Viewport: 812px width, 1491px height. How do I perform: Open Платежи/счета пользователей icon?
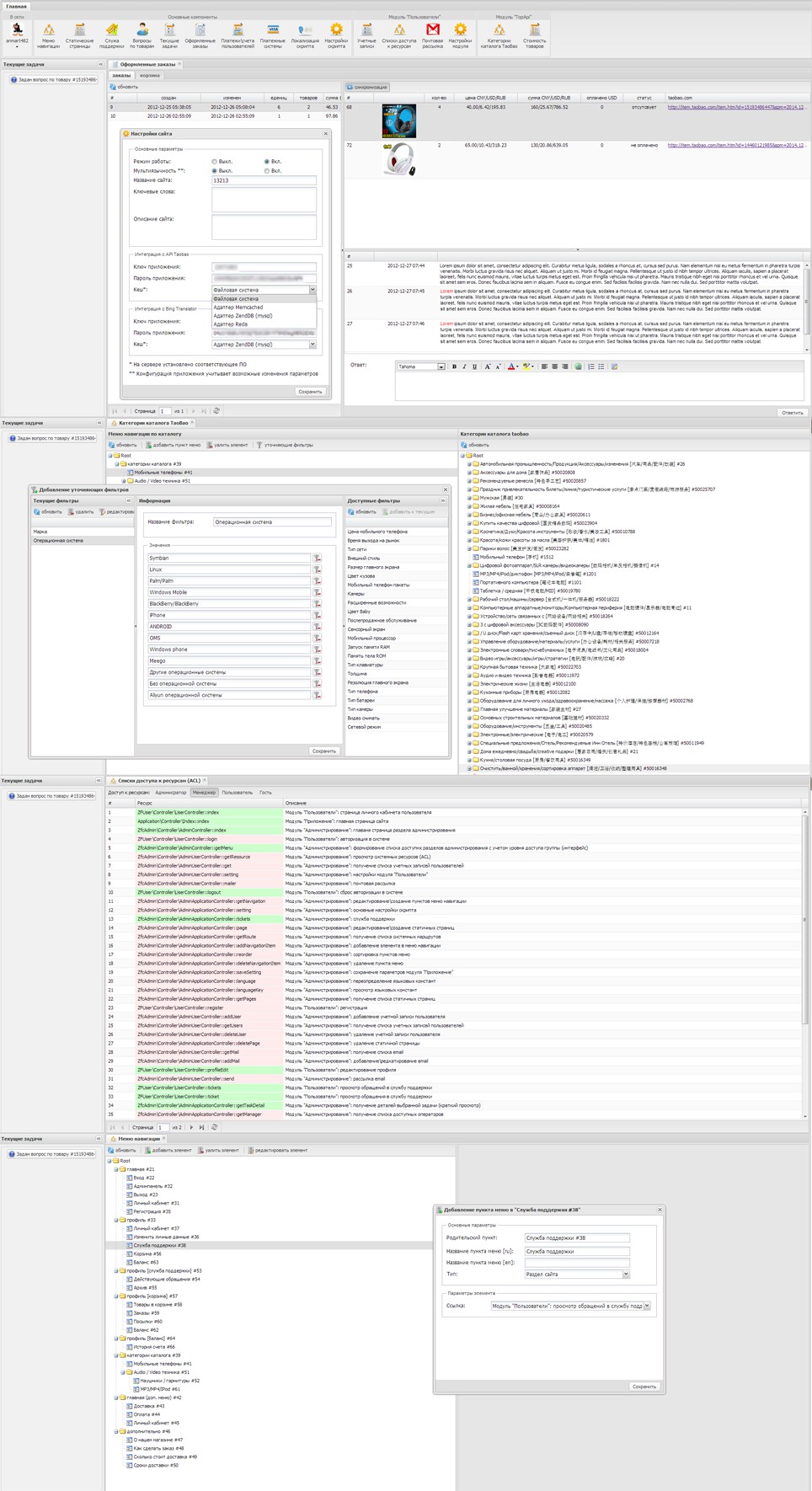(x=238, y=35)
